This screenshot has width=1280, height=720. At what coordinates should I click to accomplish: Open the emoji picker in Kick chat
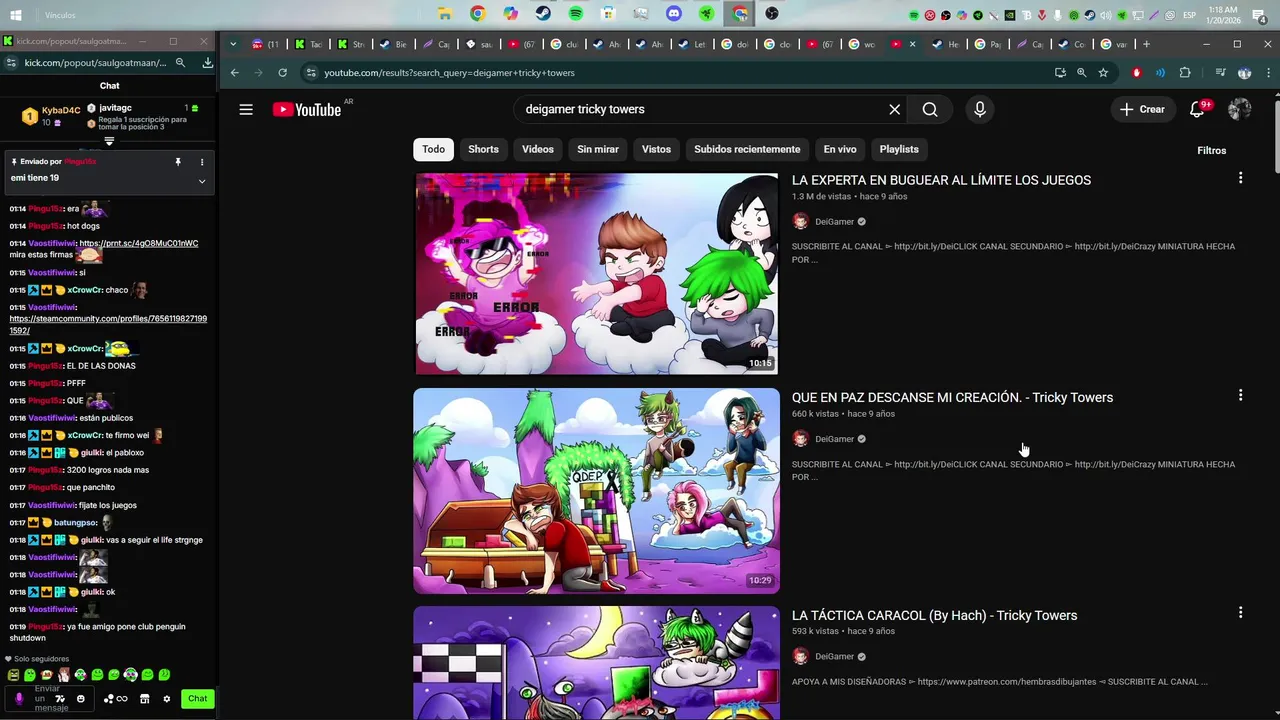click(81, 698)
